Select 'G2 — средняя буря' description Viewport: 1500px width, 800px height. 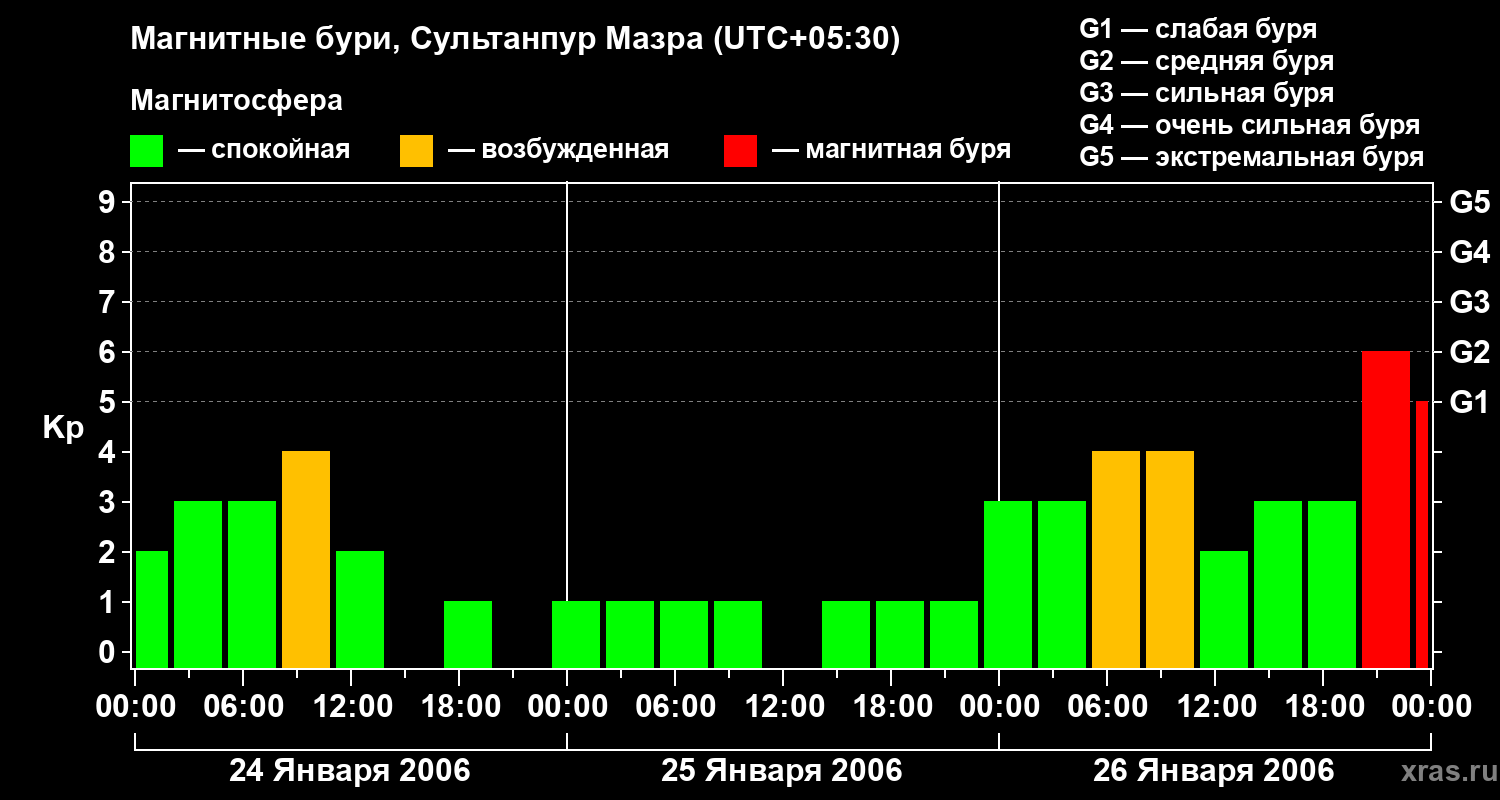click(x=1207, y=62)
